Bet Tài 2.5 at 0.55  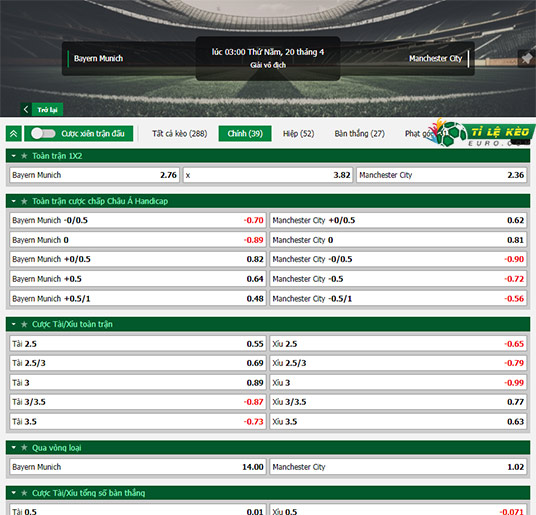point(138,343)
